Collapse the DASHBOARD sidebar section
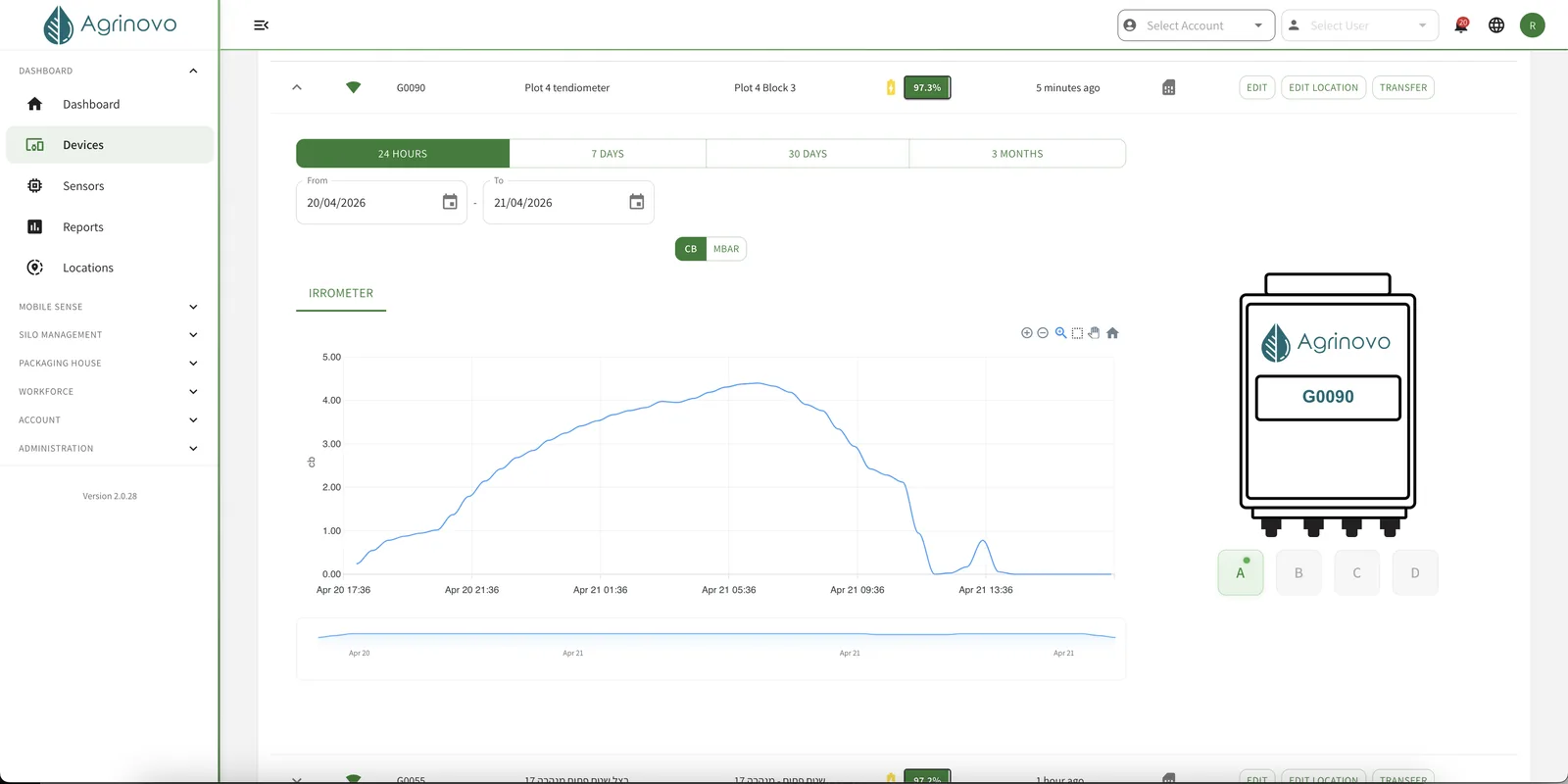Screen dimensions: 1568x784 click(109, 71)
